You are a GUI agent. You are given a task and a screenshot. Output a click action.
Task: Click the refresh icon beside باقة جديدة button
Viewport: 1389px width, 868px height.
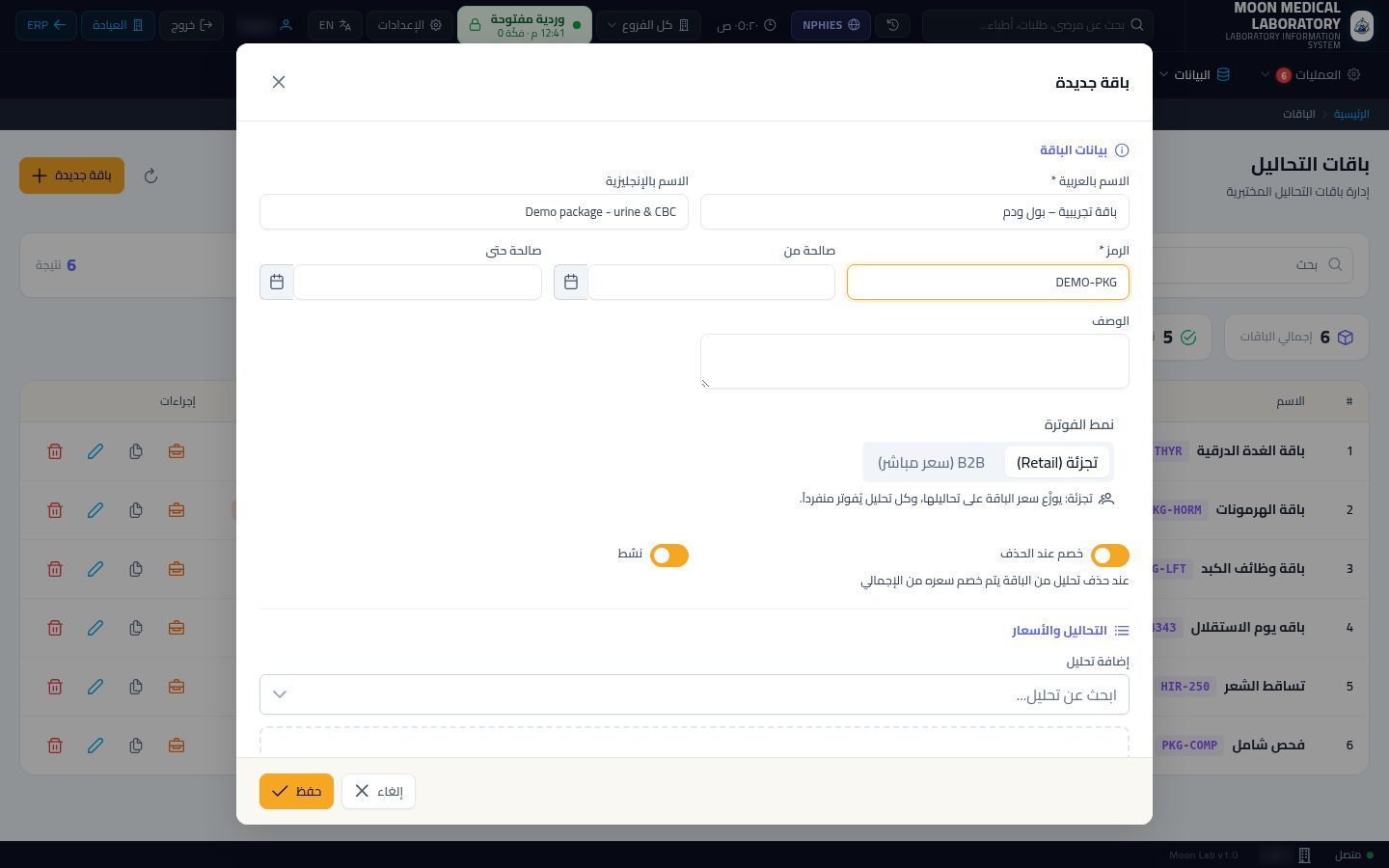click(x=150, y=176)
